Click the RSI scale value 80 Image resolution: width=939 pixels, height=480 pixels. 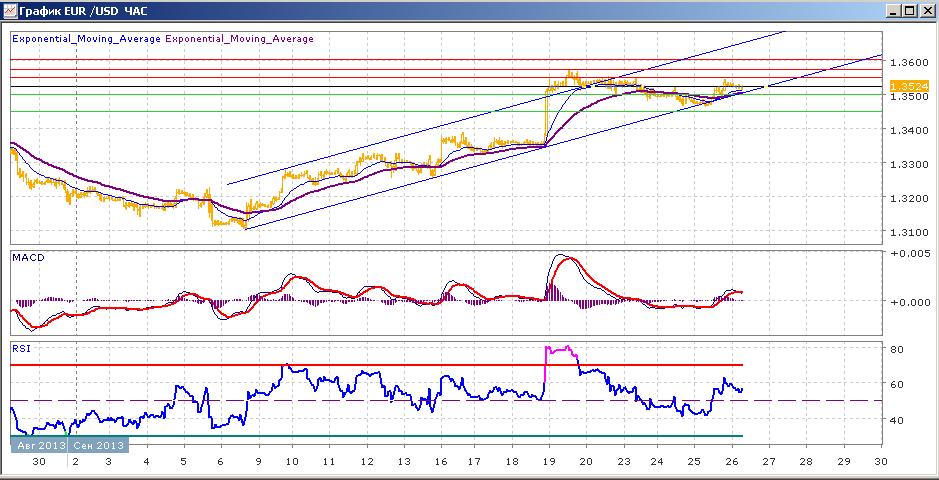point(898,350)
